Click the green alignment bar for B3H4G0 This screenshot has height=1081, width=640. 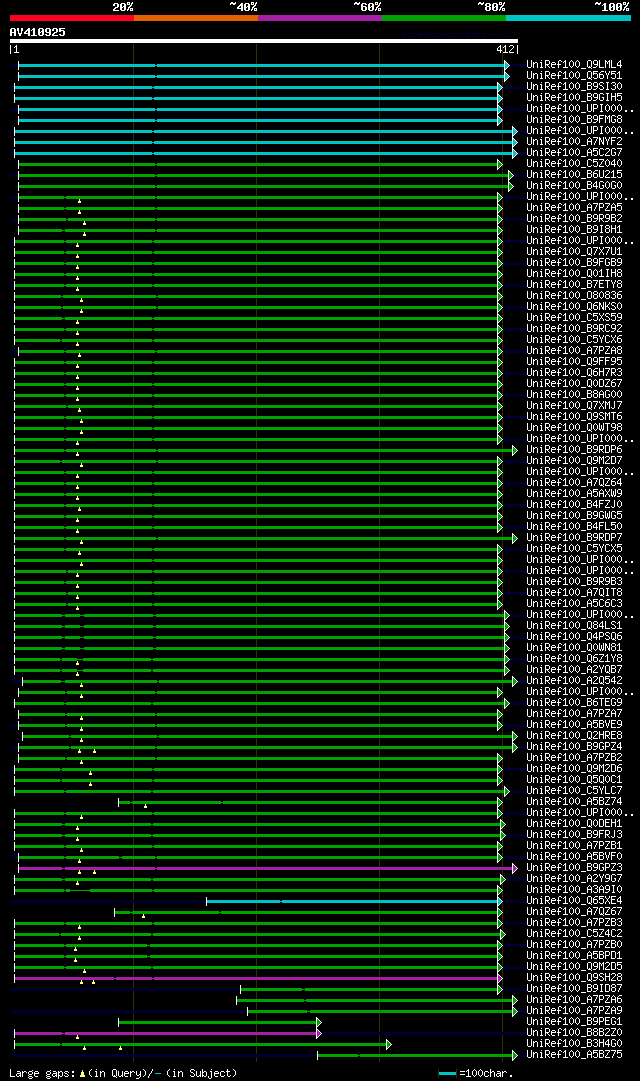tap(203, 1044)
